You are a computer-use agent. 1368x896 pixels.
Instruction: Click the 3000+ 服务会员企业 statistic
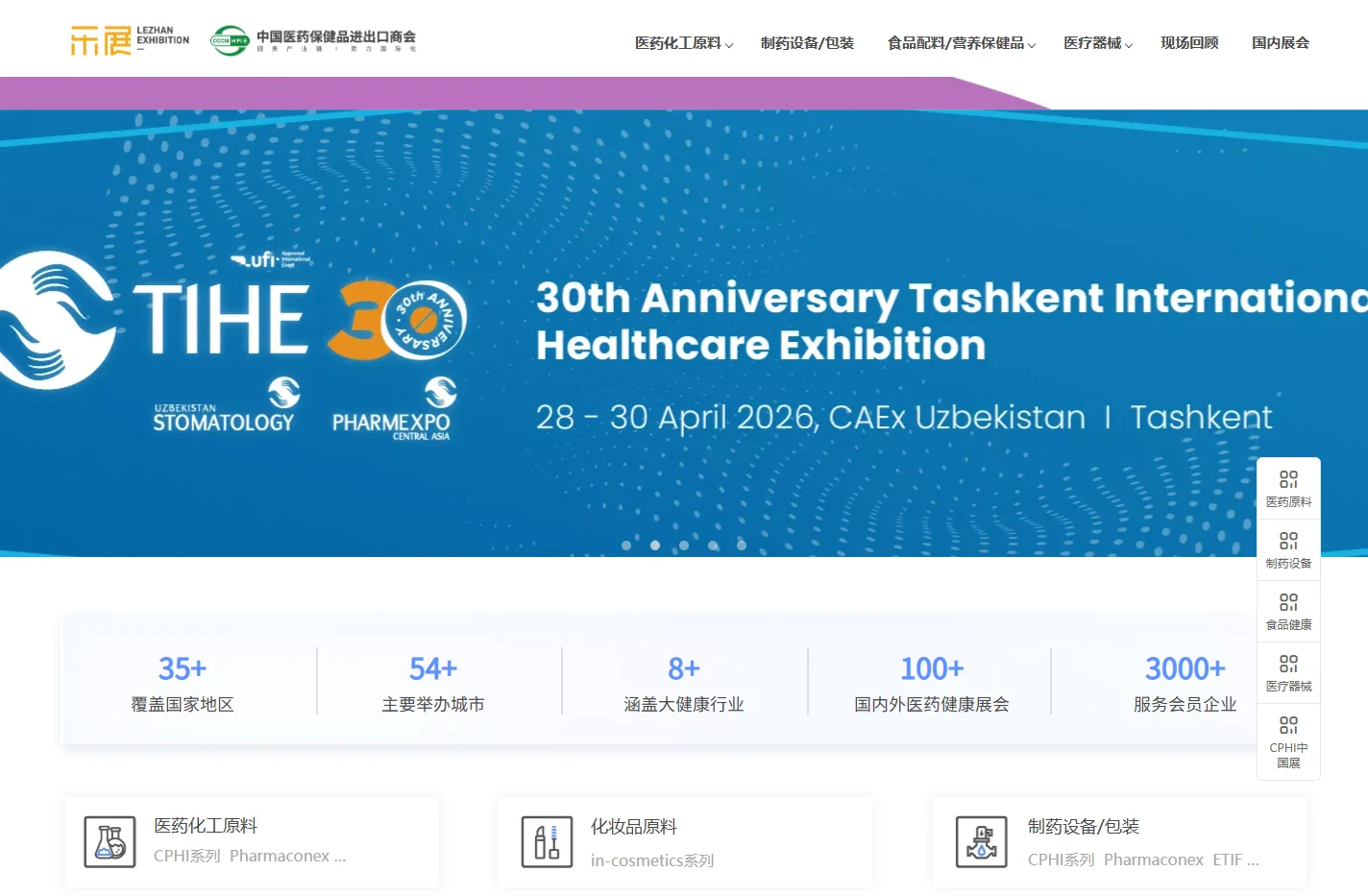pos(1185,683)
